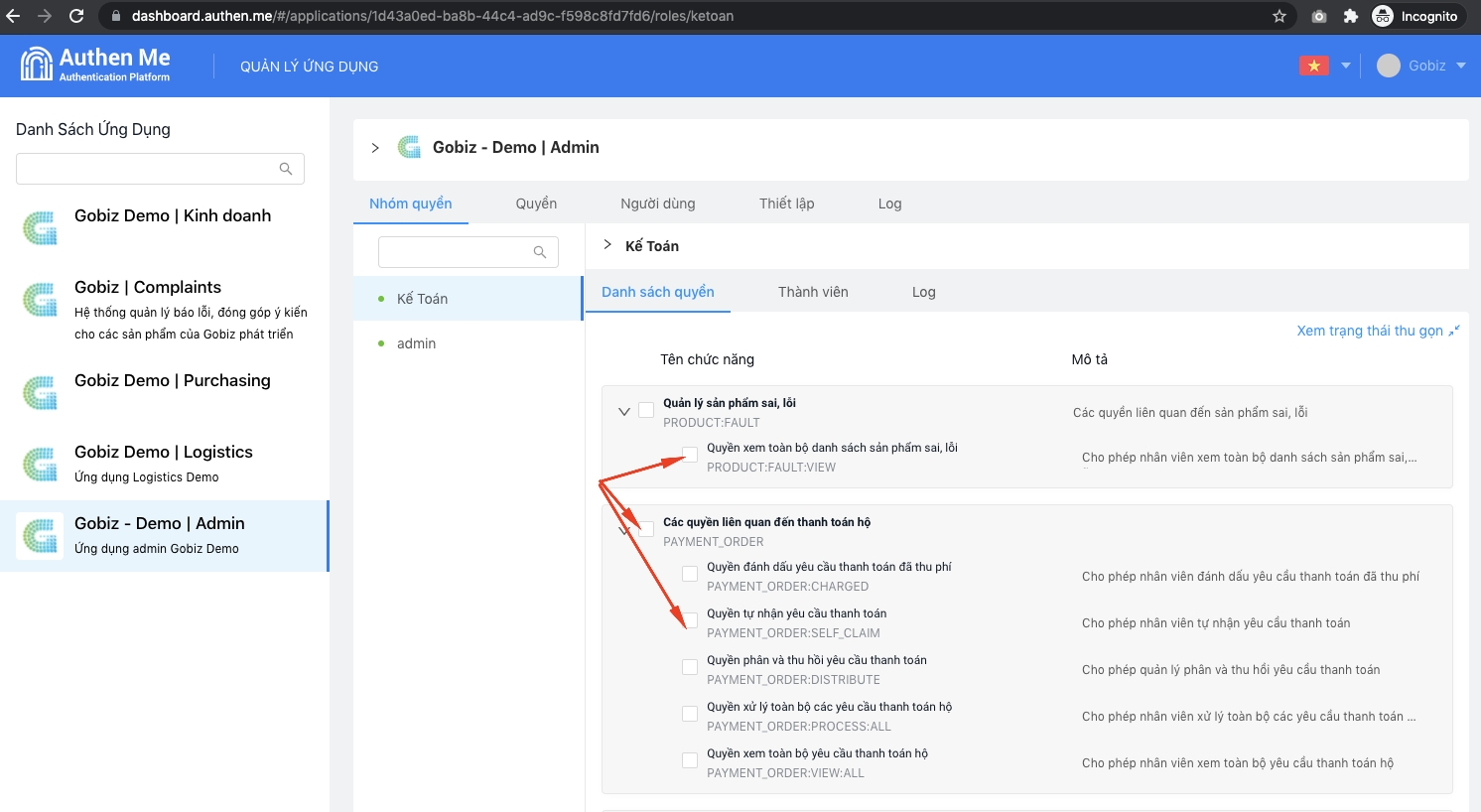
Task: Open the Thành viên tab
Action: (812, 292)
